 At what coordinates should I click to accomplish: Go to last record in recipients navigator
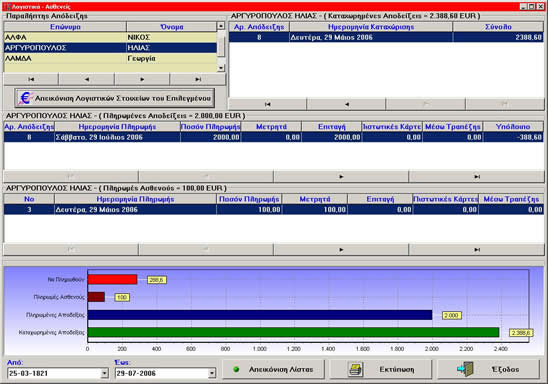click(x=198, y=79)
